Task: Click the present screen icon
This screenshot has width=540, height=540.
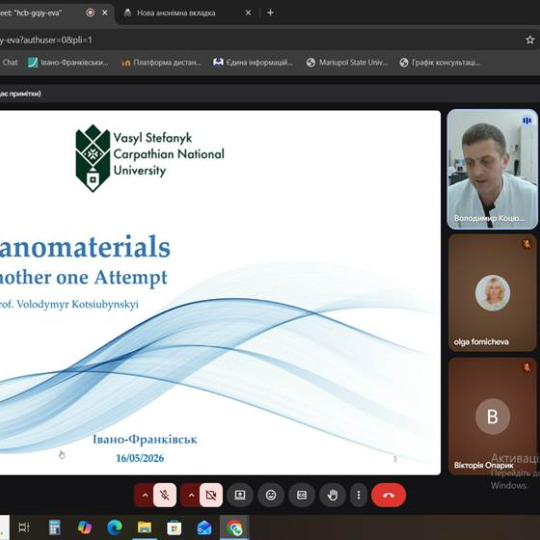Action: tap(240, 495)
